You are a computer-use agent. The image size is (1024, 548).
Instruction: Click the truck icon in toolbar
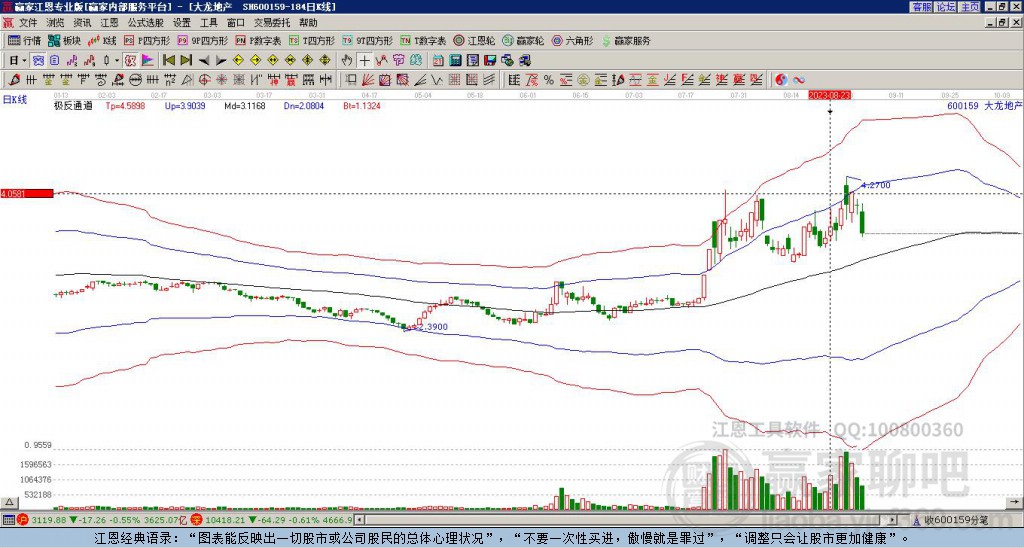(x=524, y=61)
